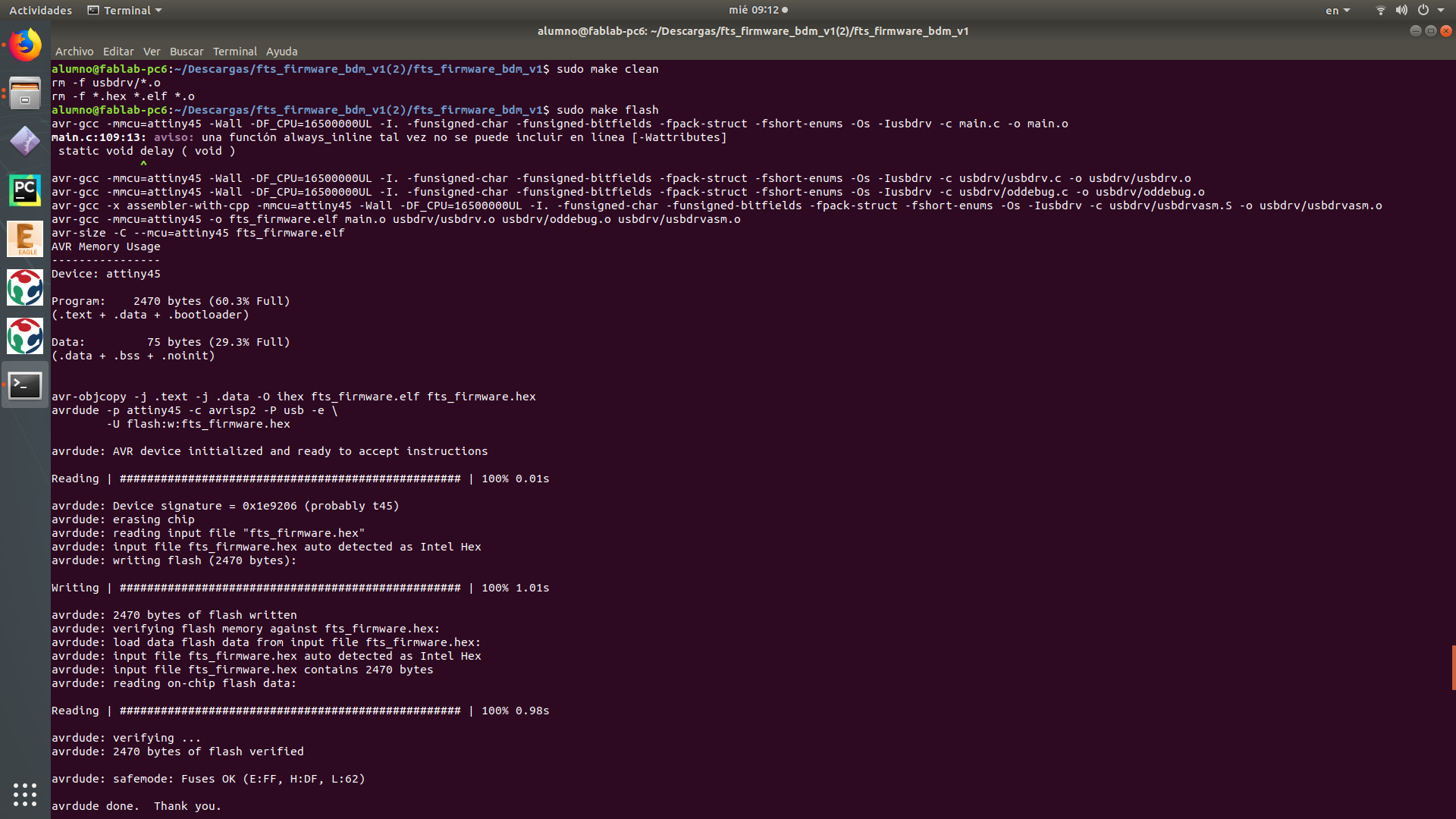The image size is (1456, 819).
Task: Click the volume speaker icon
Action: (x=1401, y=11)
